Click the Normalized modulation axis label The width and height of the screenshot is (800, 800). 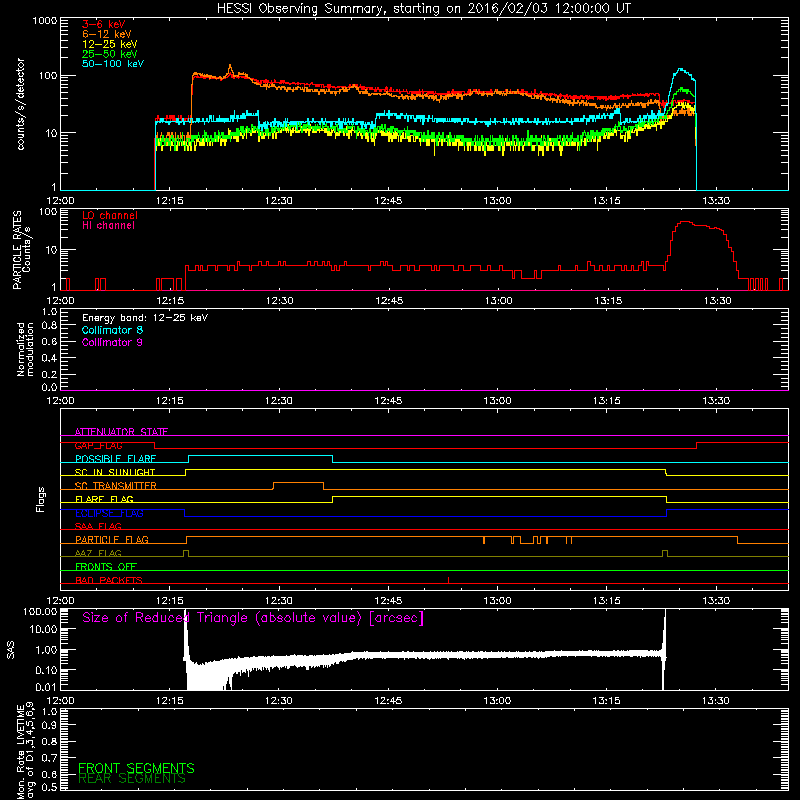click(x=25, y=349)
